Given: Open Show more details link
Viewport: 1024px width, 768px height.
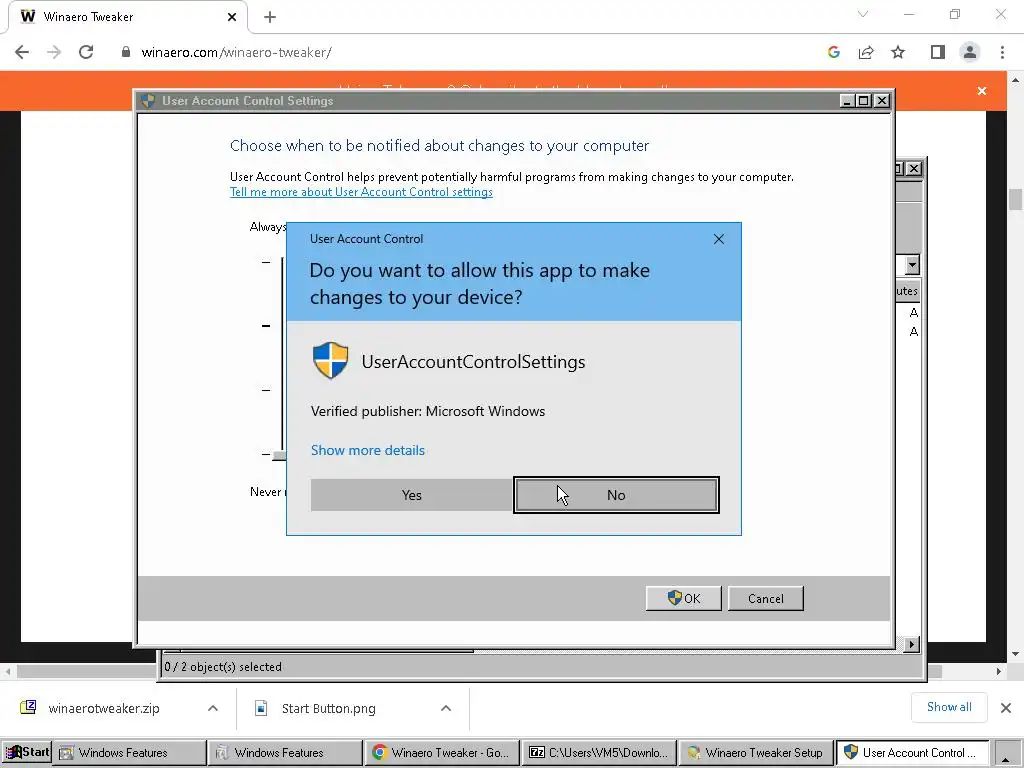Looking at the screenshot, I should [368, 450].
